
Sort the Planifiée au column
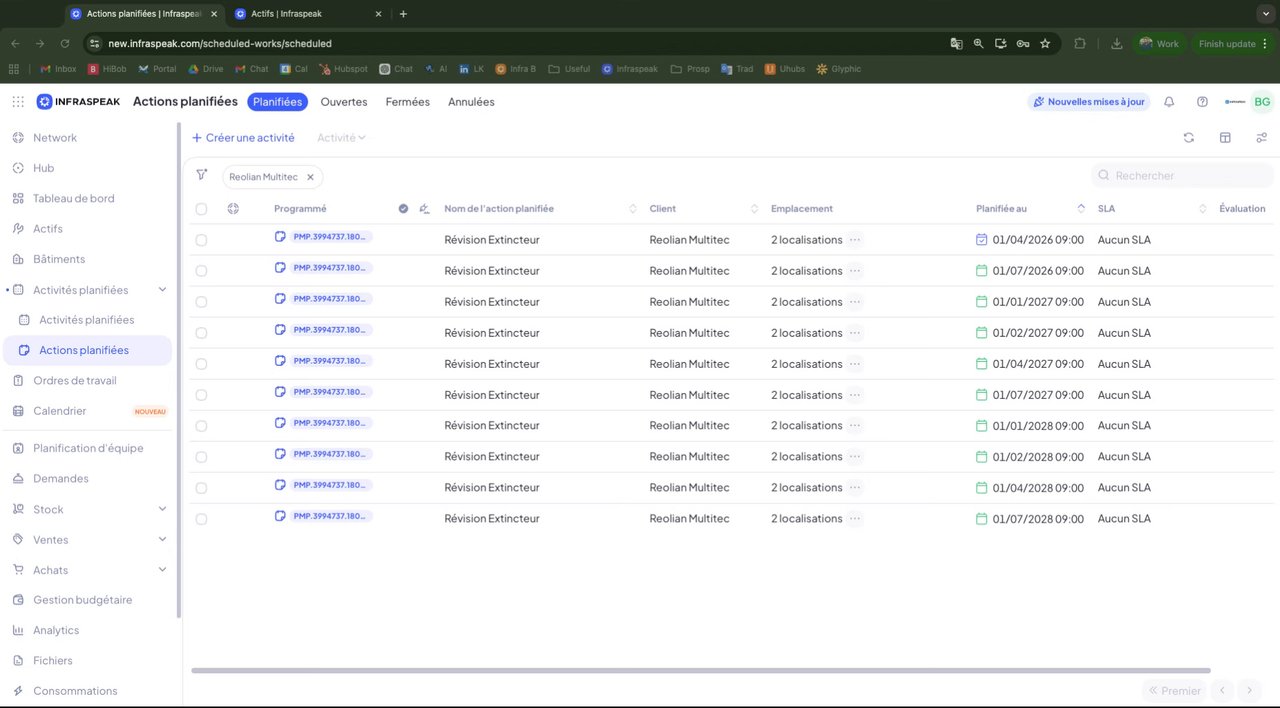point(1081,209)
